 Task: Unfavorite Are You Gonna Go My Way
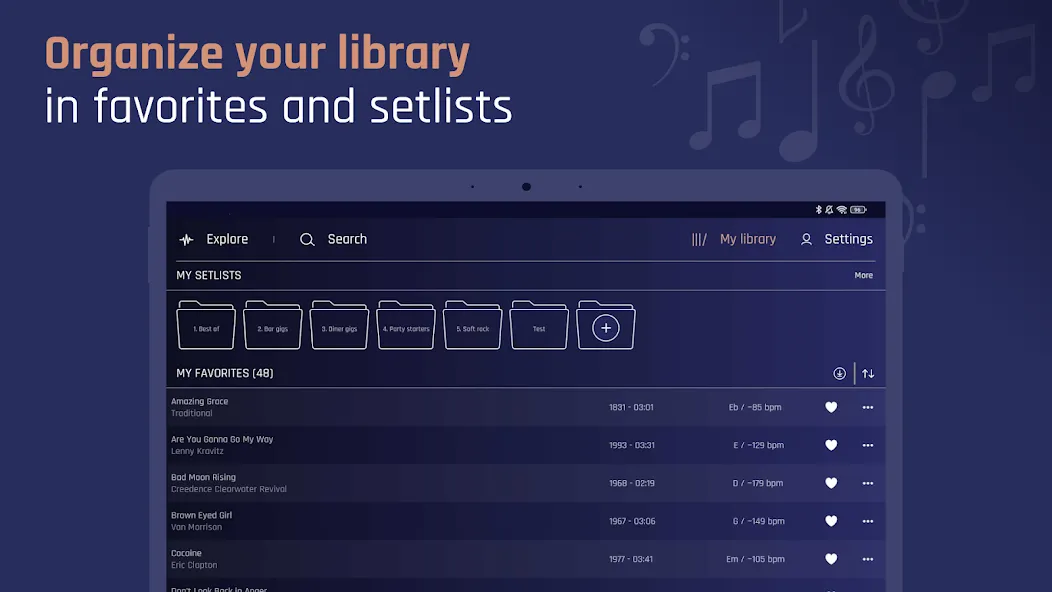pyautogui.click(x=831, y=445)
